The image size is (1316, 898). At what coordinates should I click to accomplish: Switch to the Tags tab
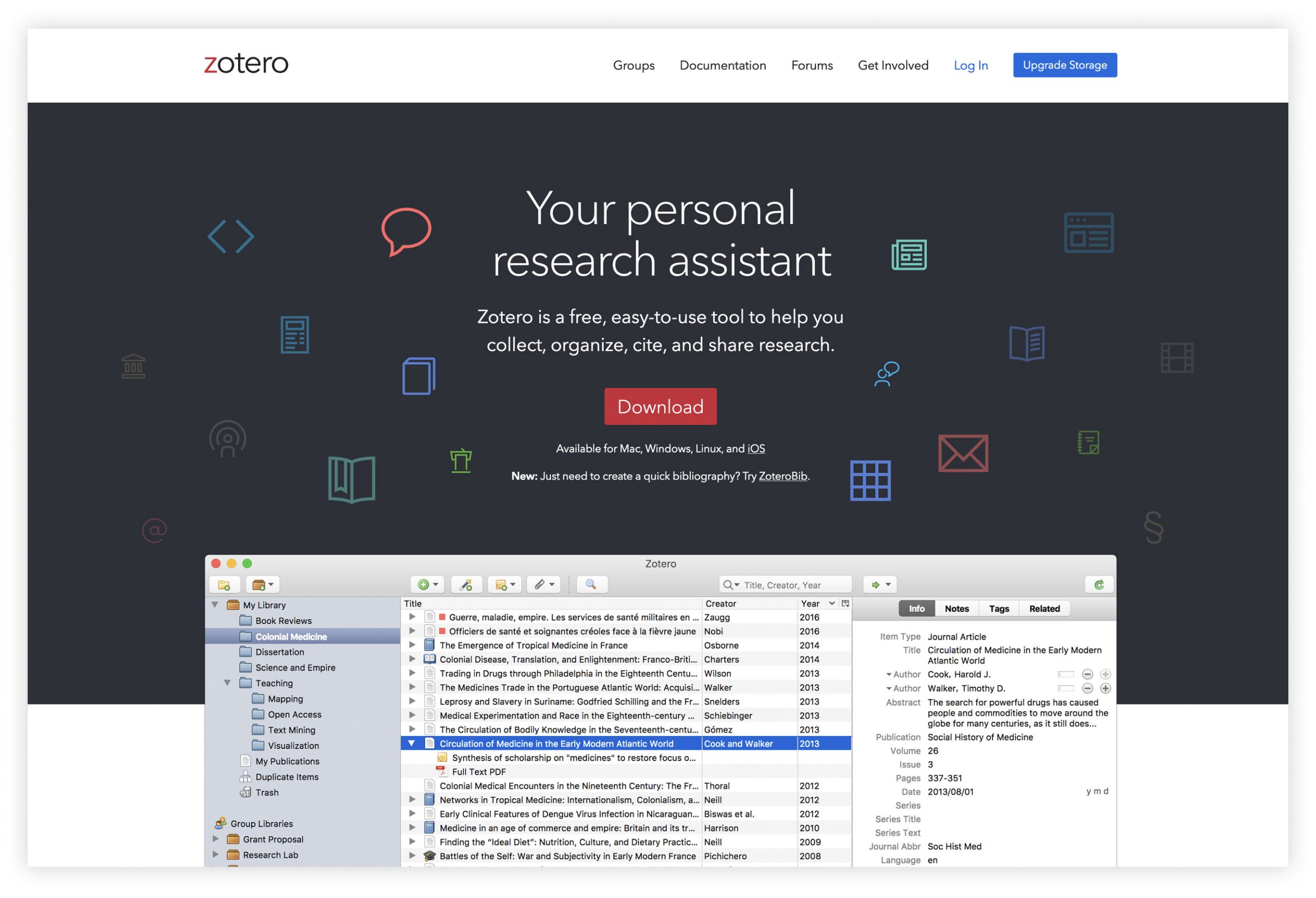999,608
